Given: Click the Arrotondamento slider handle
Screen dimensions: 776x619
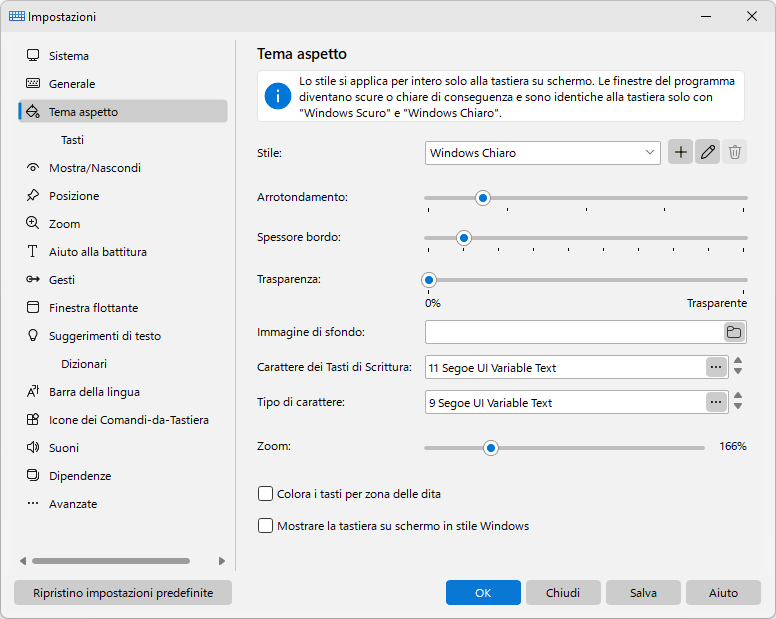Looking at the screenshot, I should click(483, 198).
